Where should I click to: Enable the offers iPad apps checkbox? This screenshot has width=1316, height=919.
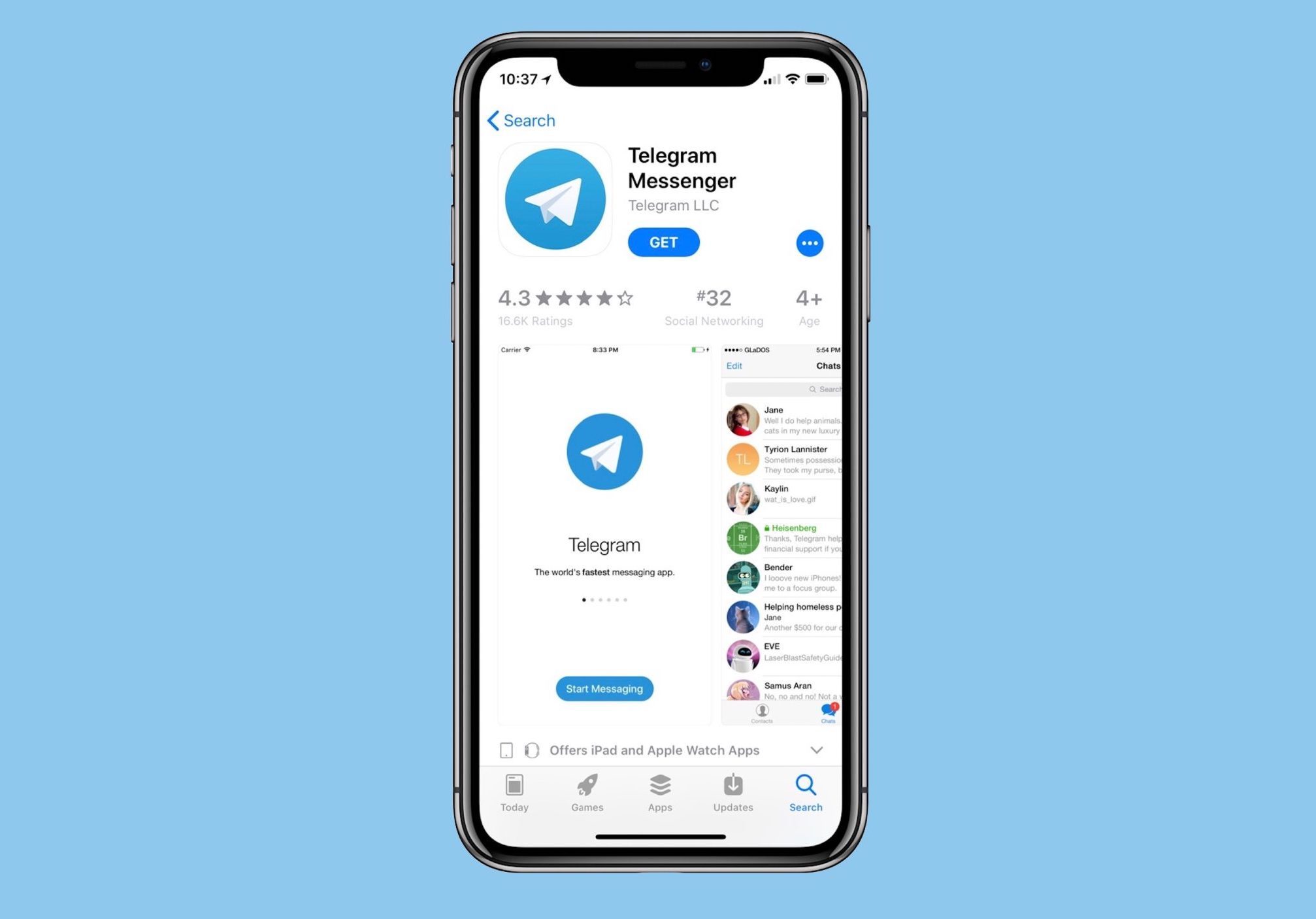pos(508,750)
